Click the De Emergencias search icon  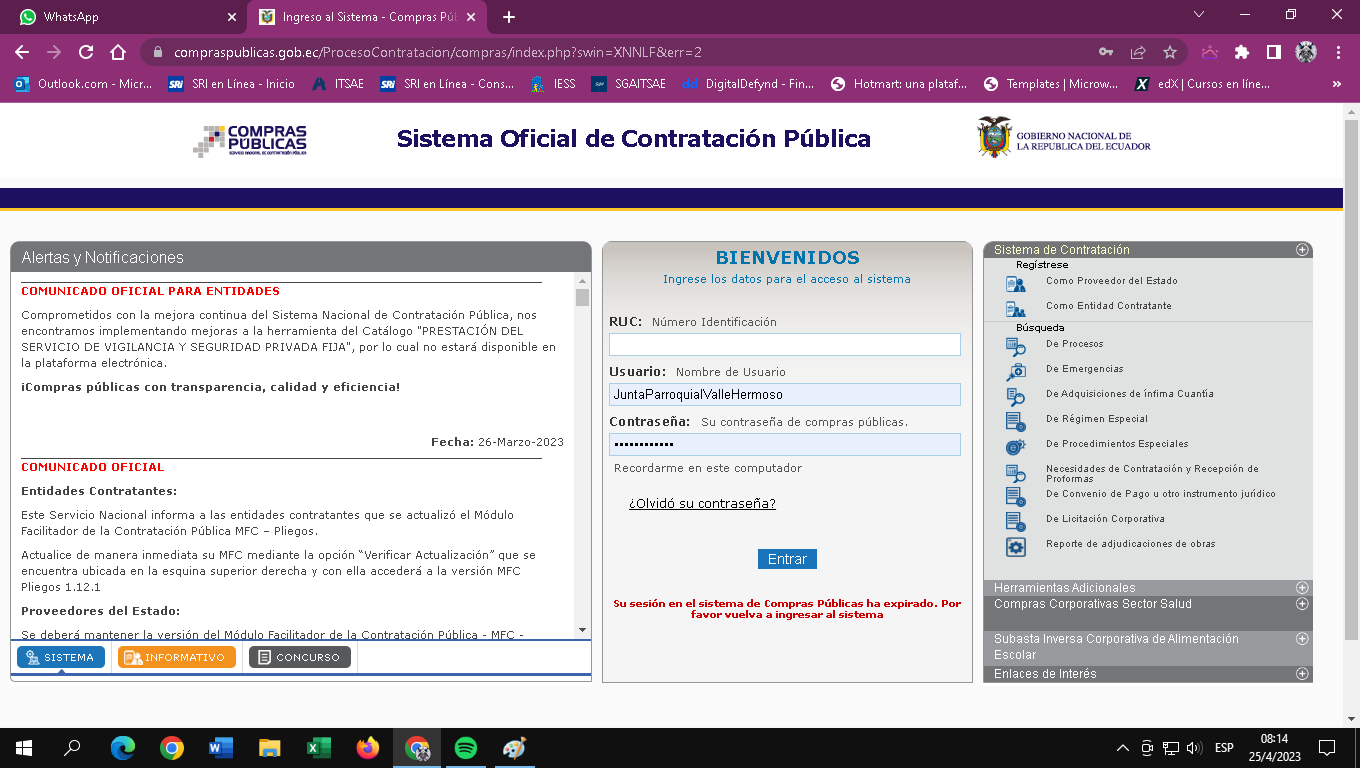pyautogui.click(x=1015, y=372)
